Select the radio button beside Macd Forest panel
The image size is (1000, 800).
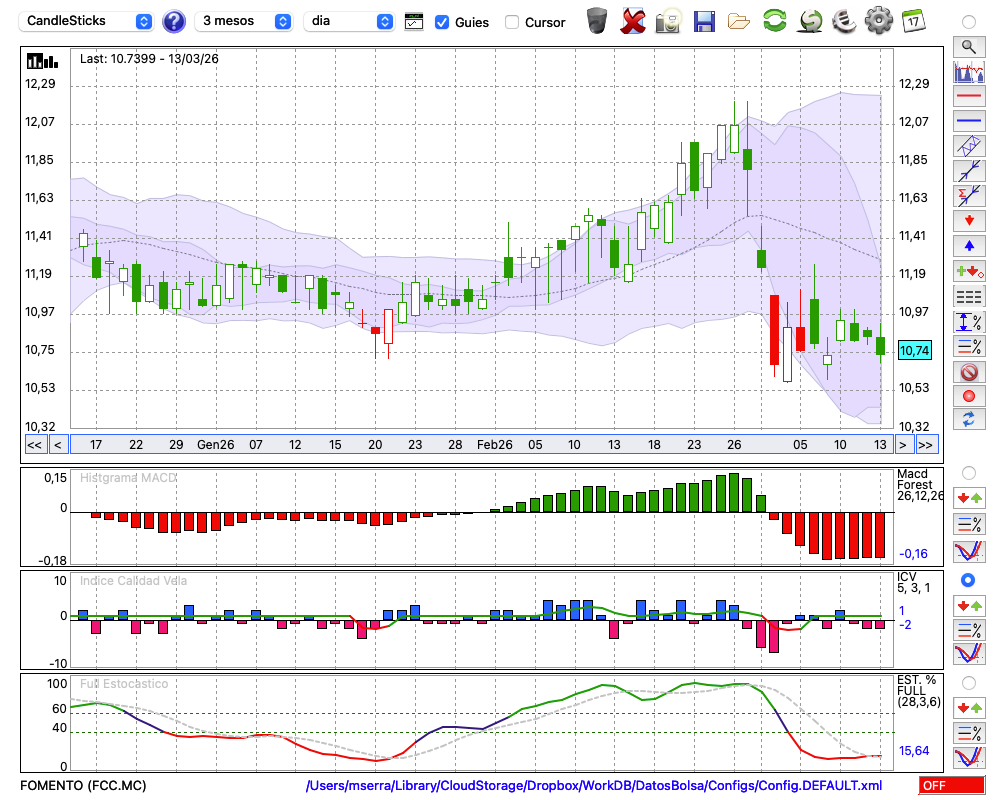(x=968, y=472)
